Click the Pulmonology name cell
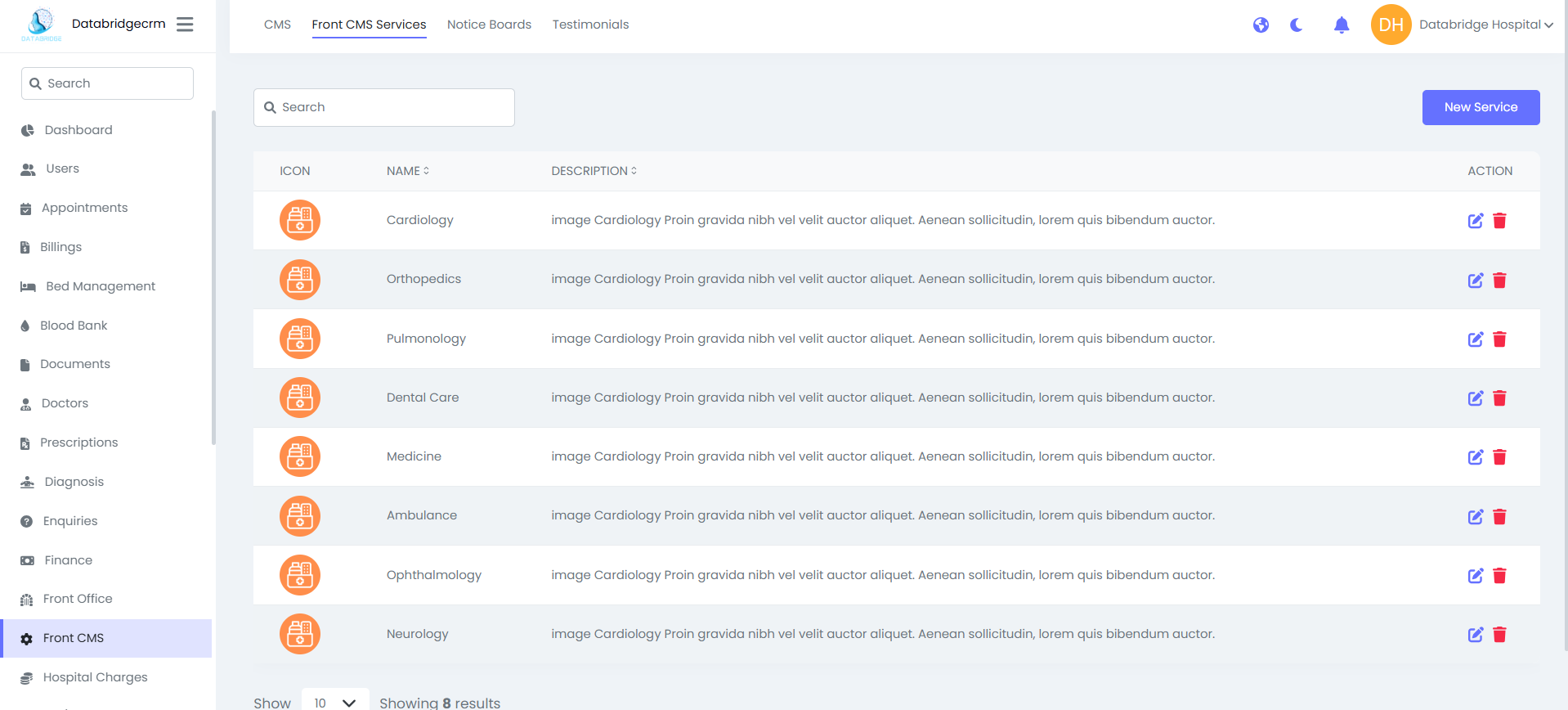The width and height of the screenshot is (1568, 710). (426, 339)
